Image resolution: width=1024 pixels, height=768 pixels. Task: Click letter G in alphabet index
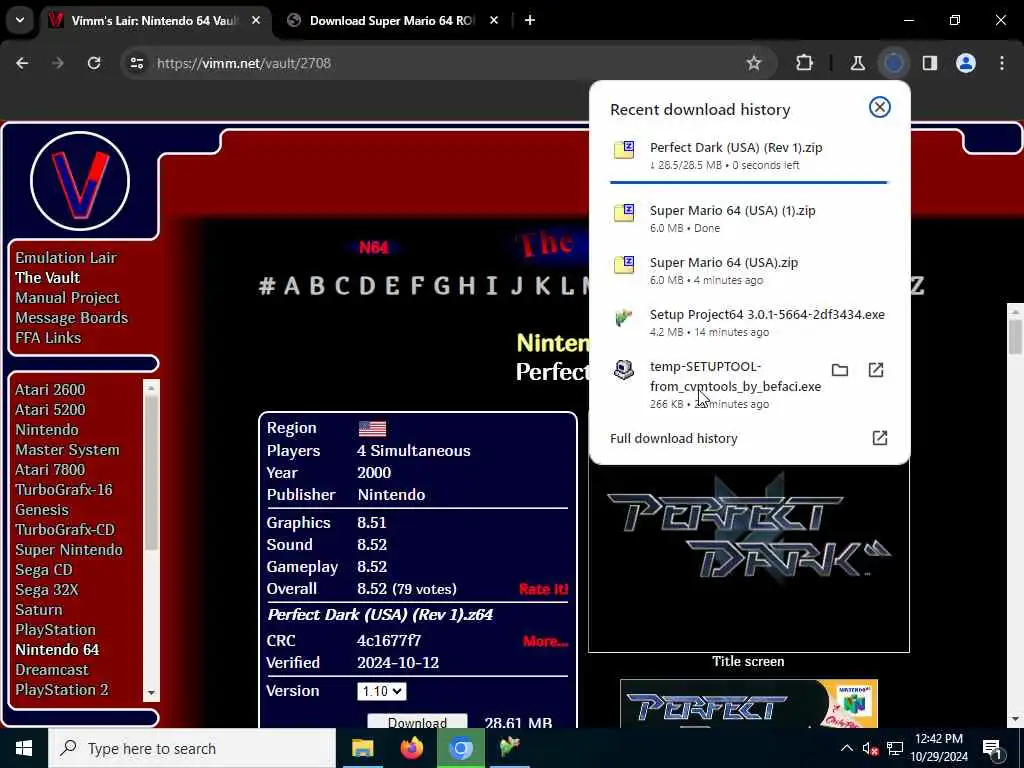click(441, 286)
